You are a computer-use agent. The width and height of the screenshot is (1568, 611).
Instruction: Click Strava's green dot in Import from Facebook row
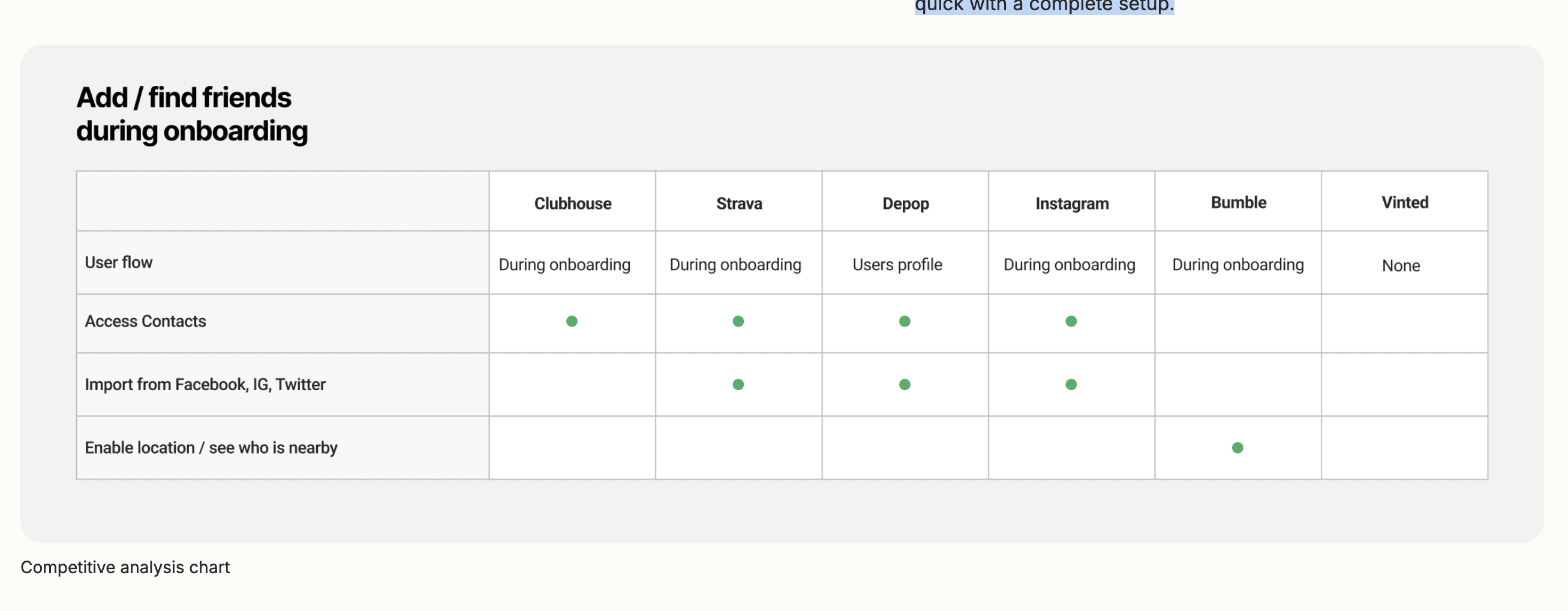(738, 384)
